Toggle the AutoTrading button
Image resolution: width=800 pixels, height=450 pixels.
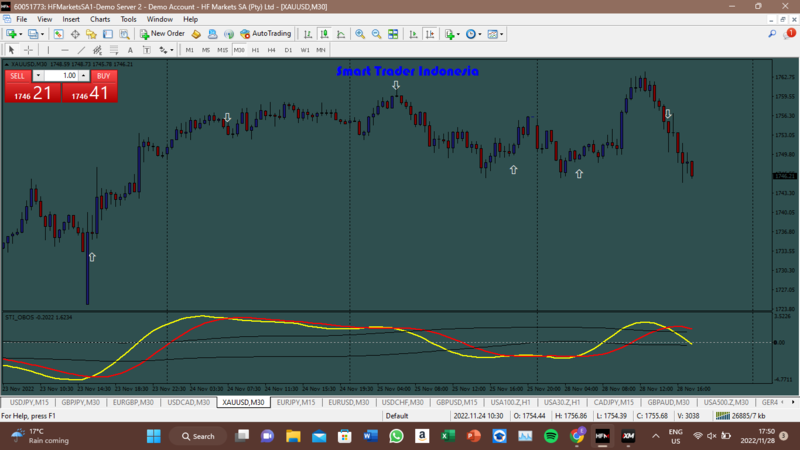click(x=265, y=34)
